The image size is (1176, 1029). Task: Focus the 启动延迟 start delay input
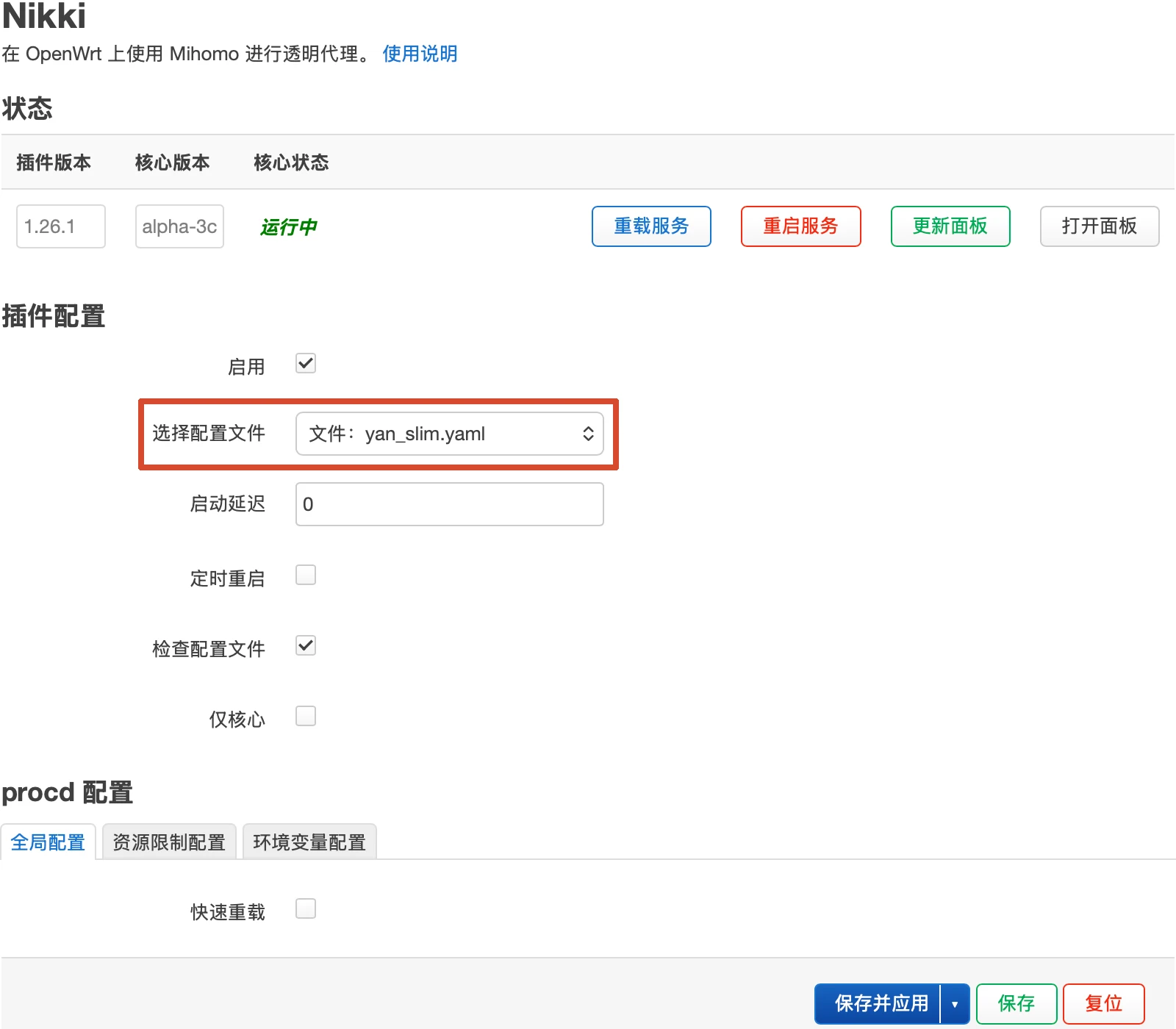(x=450, y=504)
